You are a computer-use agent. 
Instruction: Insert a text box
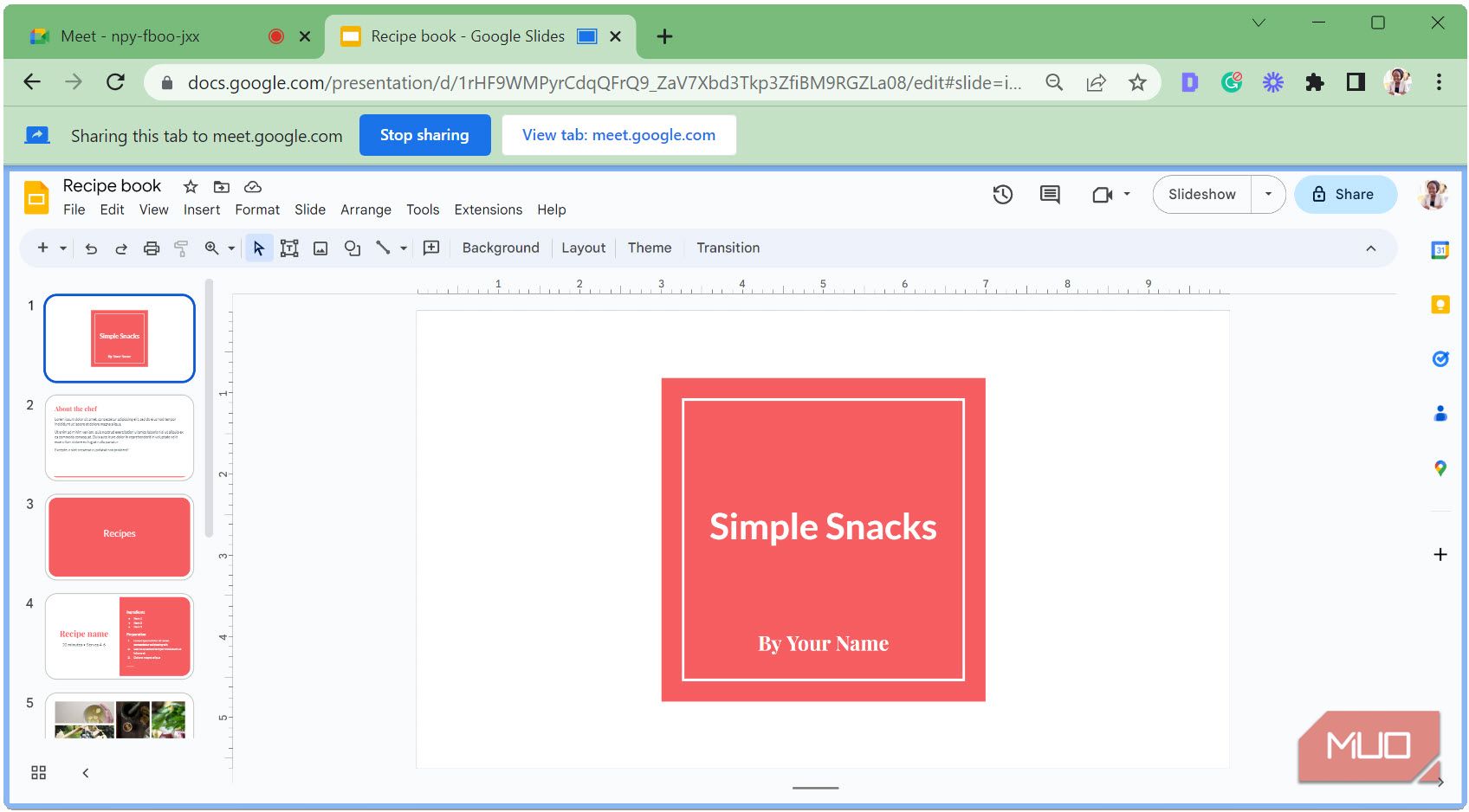(290, 248)
